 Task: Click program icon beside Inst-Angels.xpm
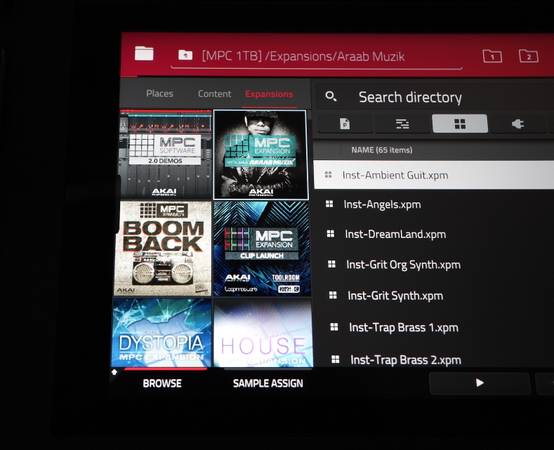(329, 204)
